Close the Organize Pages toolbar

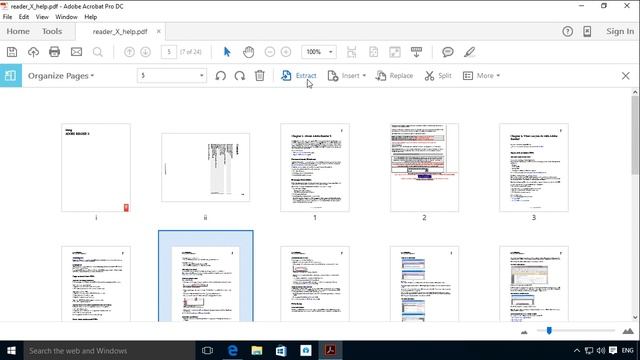pyautogui.click(x=625, y=76)
